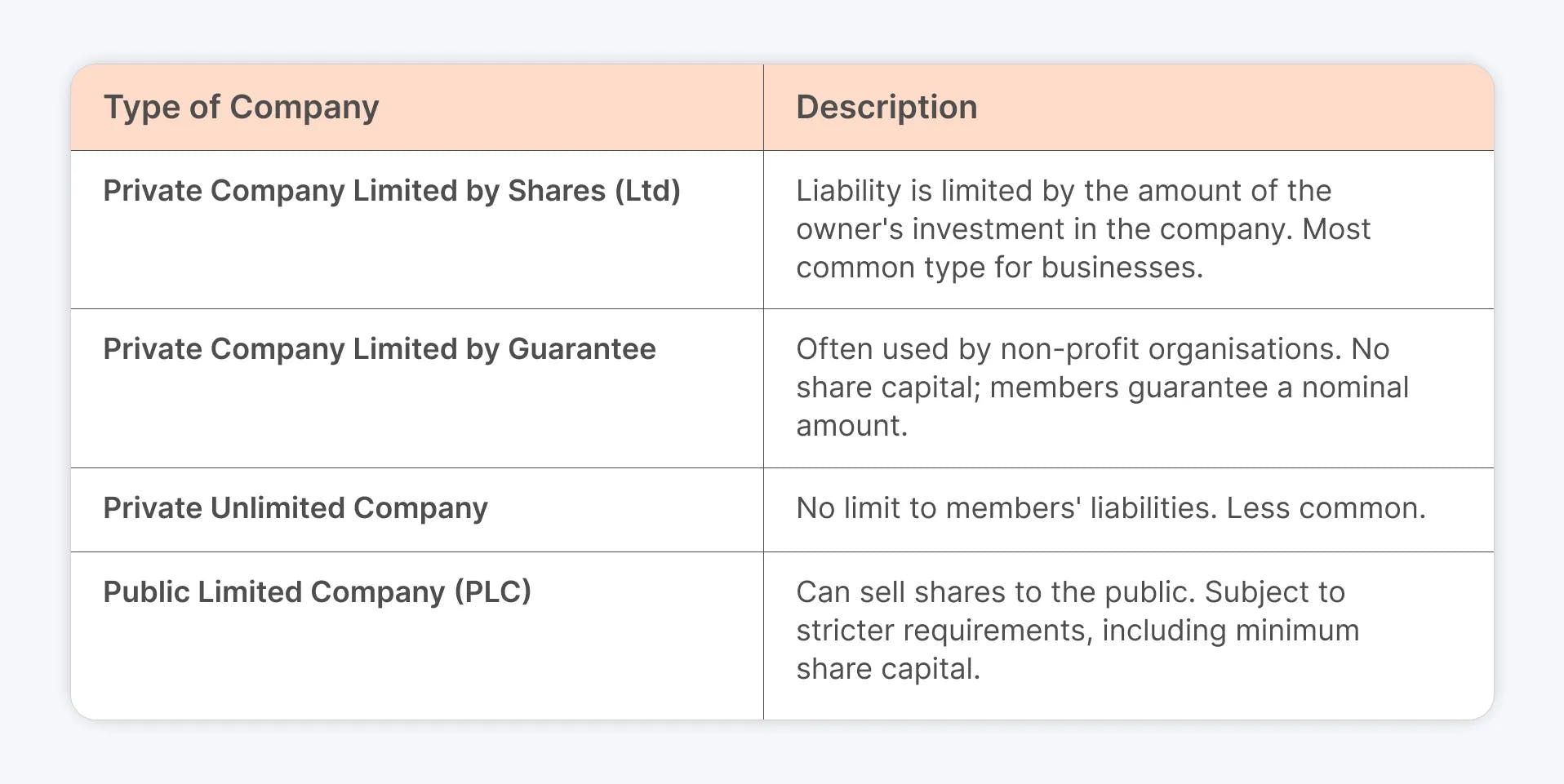Click the 'Less common.' text
Viewport: 1564px width, 784px height.
[1326, 508]
